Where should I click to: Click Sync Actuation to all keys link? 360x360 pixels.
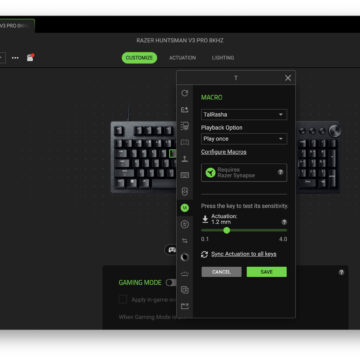pos(244,254)
